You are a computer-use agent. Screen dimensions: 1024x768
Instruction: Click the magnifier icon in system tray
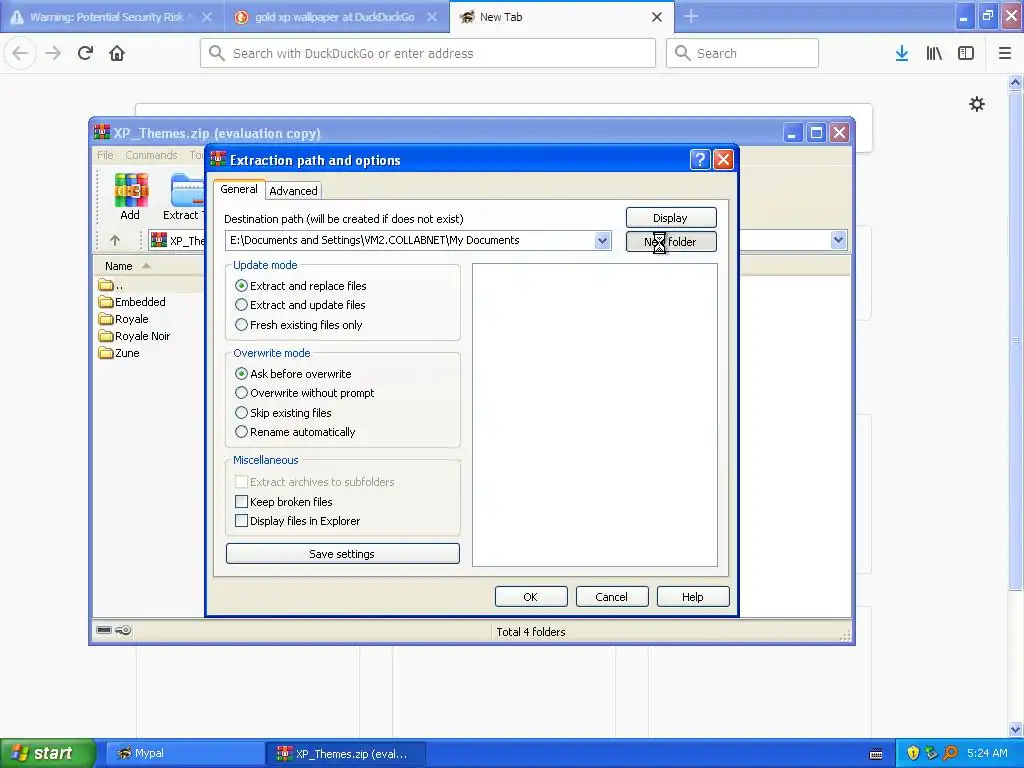pyautogui.click(x=950, y=753)
